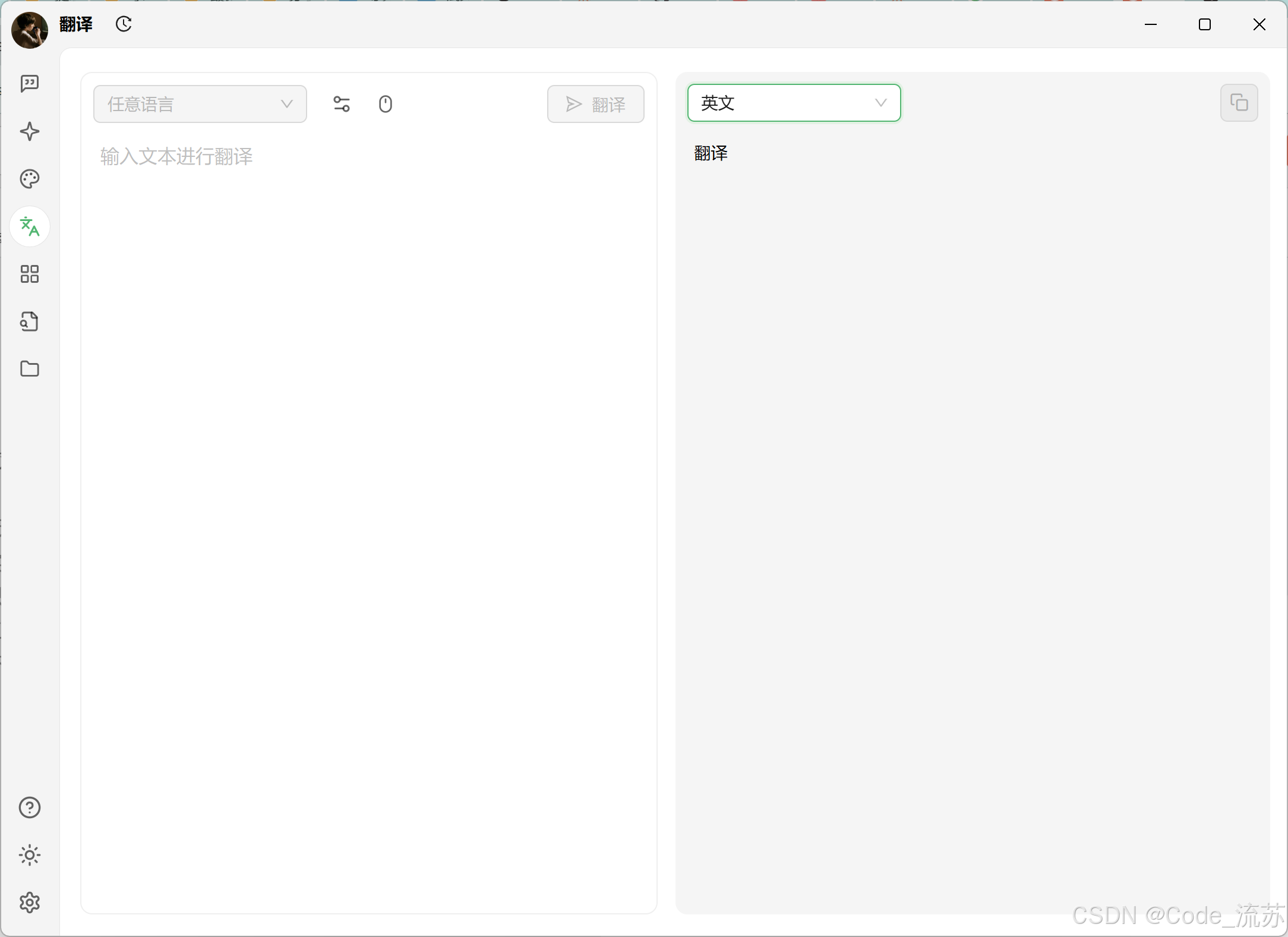Open the mini apps grid icon
This screenshot has width=1288, height=937.
pos(29,274)
